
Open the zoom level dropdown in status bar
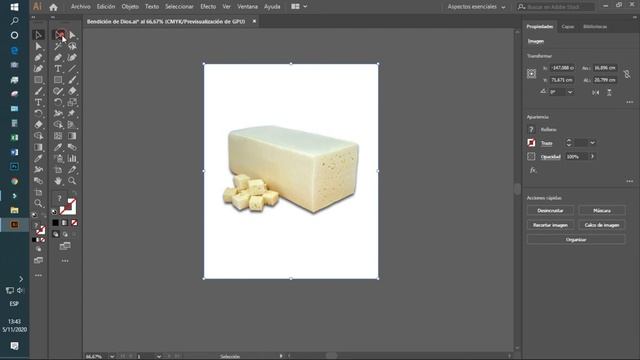[112, 356]
